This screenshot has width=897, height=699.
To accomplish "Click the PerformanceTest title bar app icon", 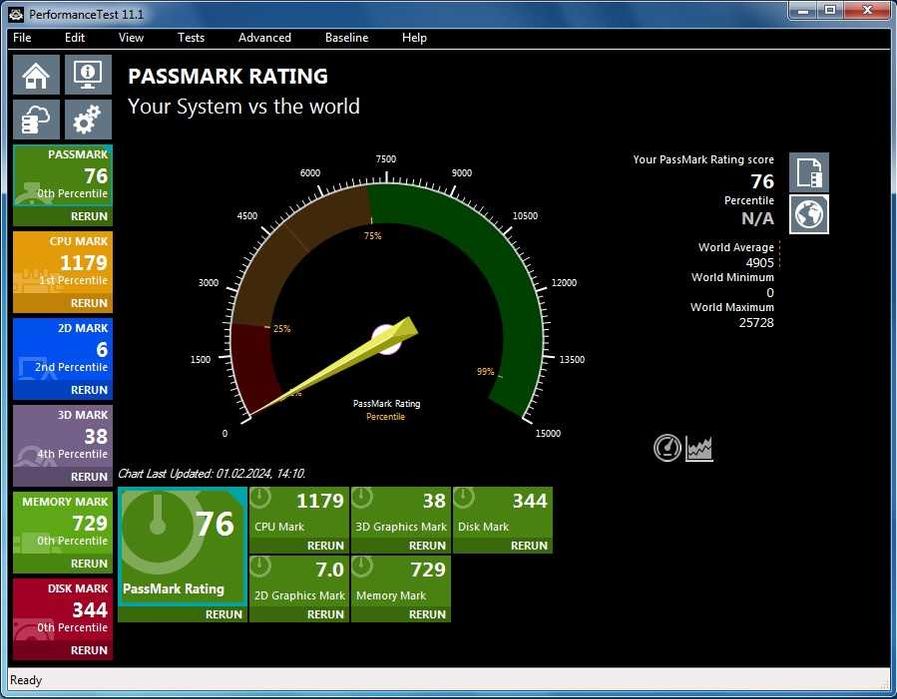I will pos(17,14).
